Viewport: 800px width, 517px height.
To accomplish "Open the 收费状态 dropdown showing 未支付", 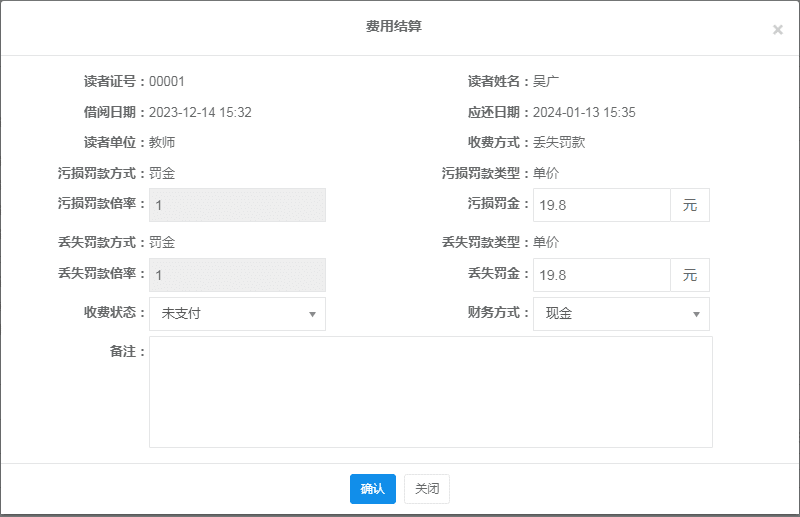I will tap(237, 314).
